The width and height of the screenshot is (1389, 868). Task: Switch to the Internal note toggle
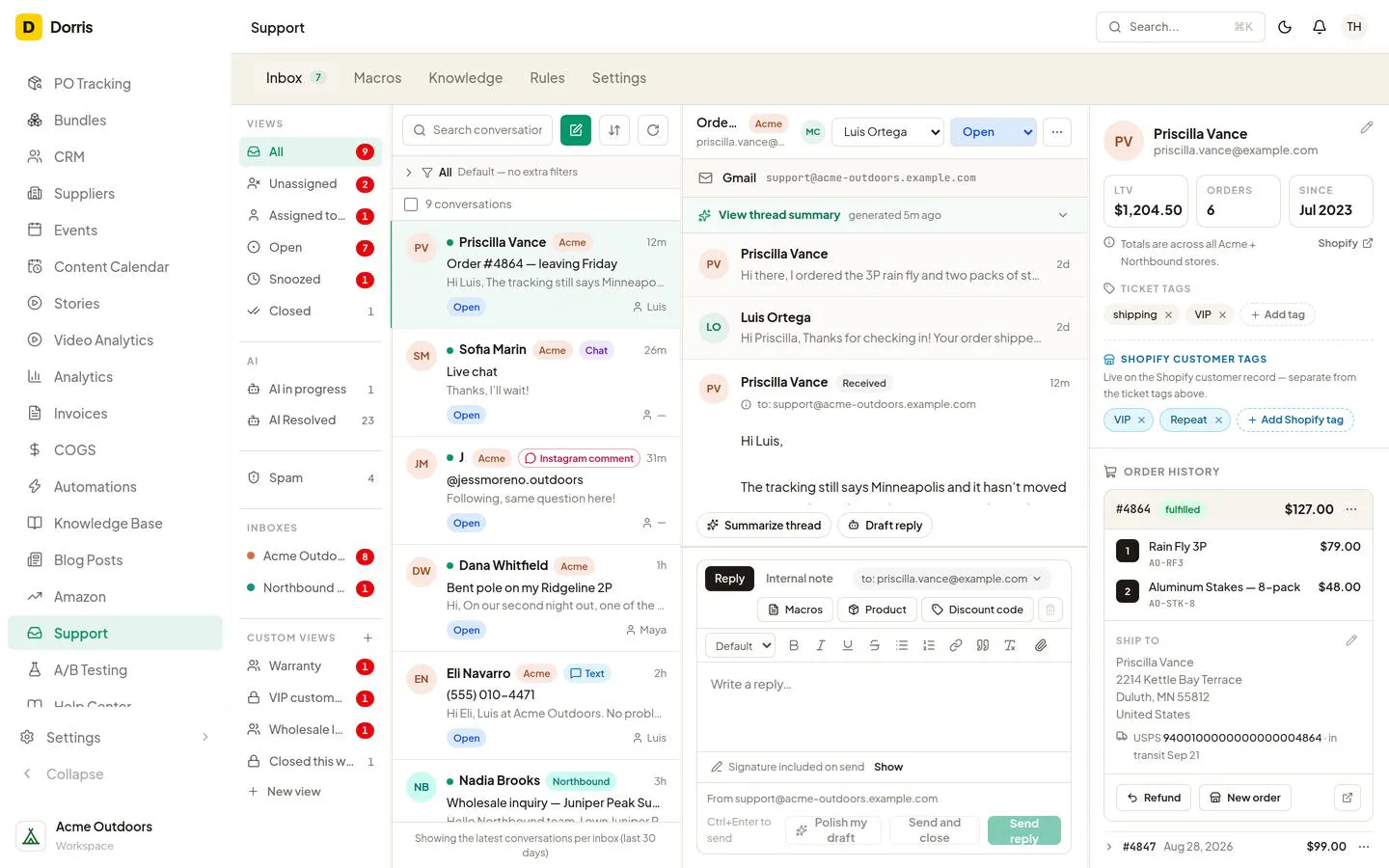point(799,579)
